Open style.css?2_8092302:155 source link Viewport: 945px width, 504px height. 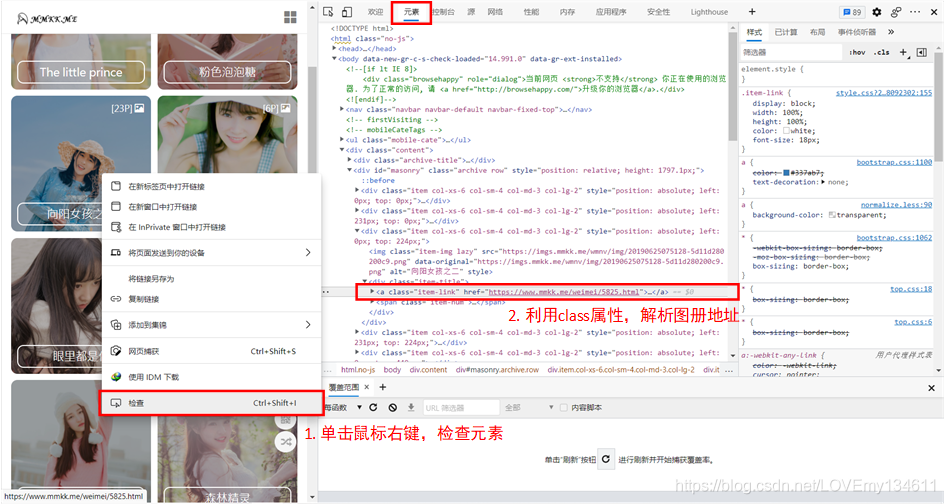coord(884,93)
